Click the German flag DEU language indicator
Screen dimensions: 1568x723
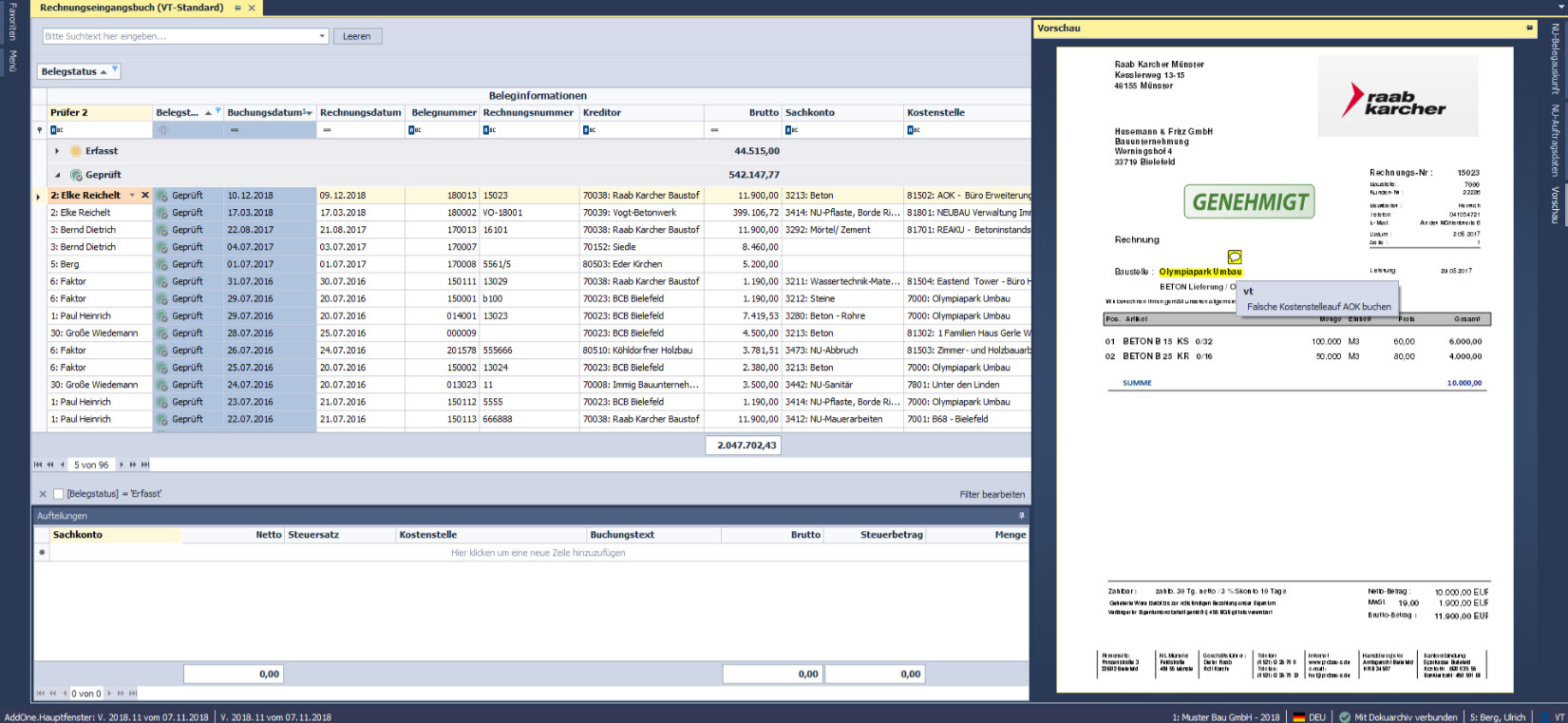point(1308,717)
